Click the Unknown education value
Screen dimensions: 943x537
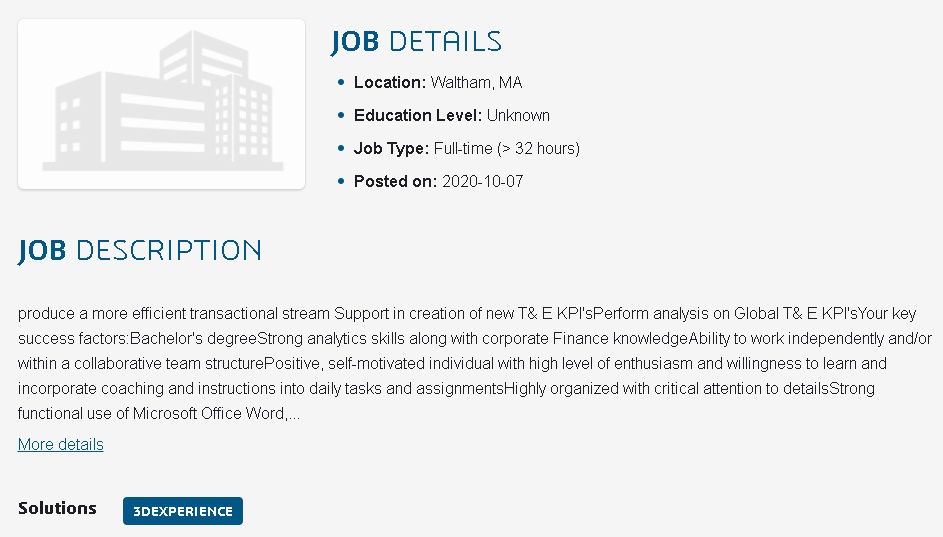[518, 115]
